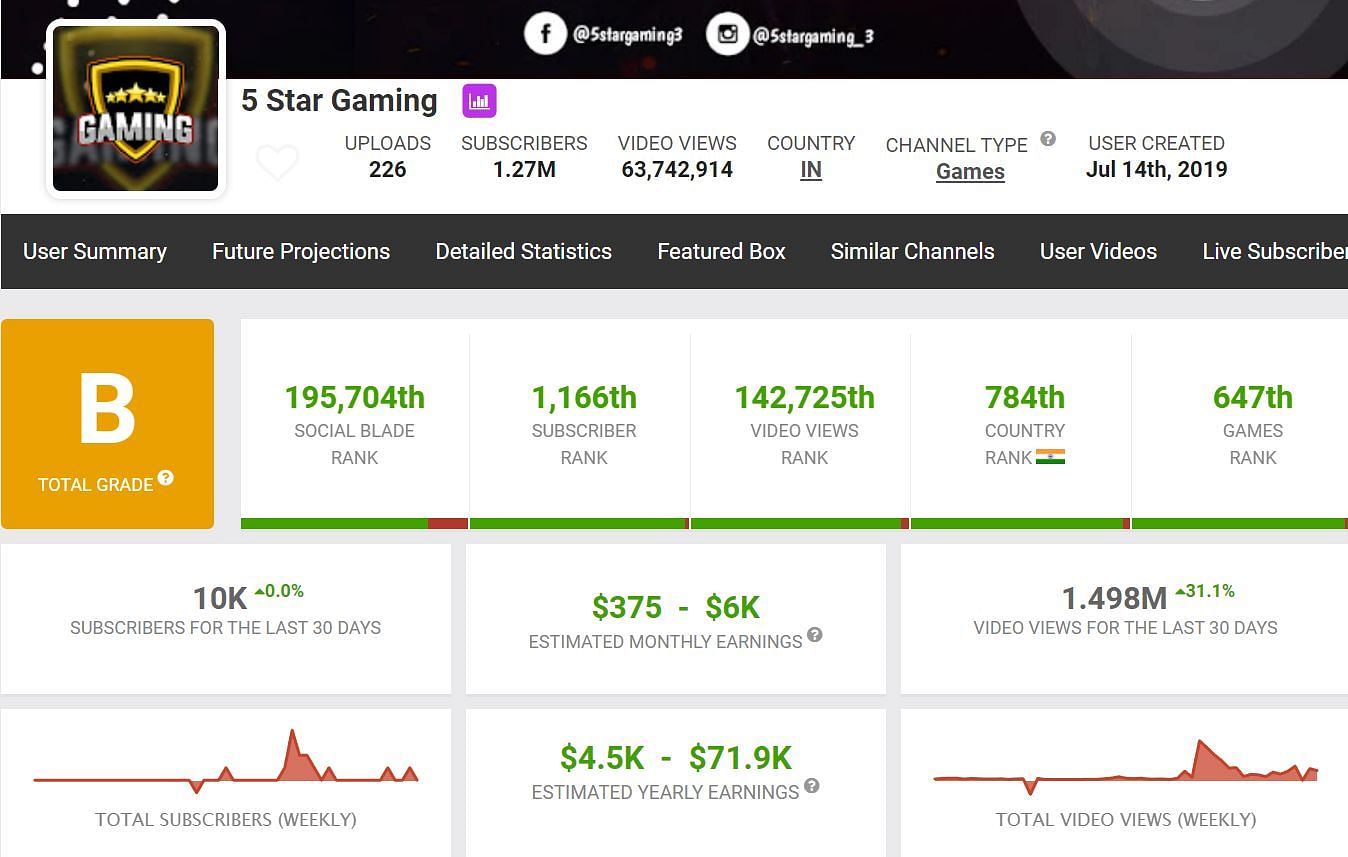Click the Estimated Yearly Earnings help icon
The height and width of the screenshot is (857, 1348).
[x=812, y=786]
